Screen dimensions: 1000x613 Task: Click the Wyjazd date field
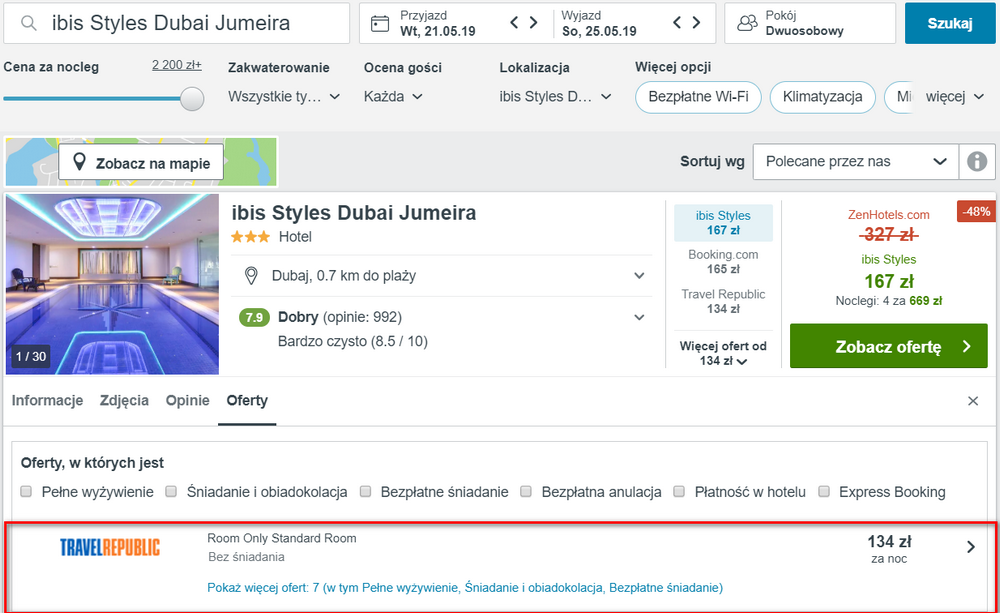tap(599, 24)
